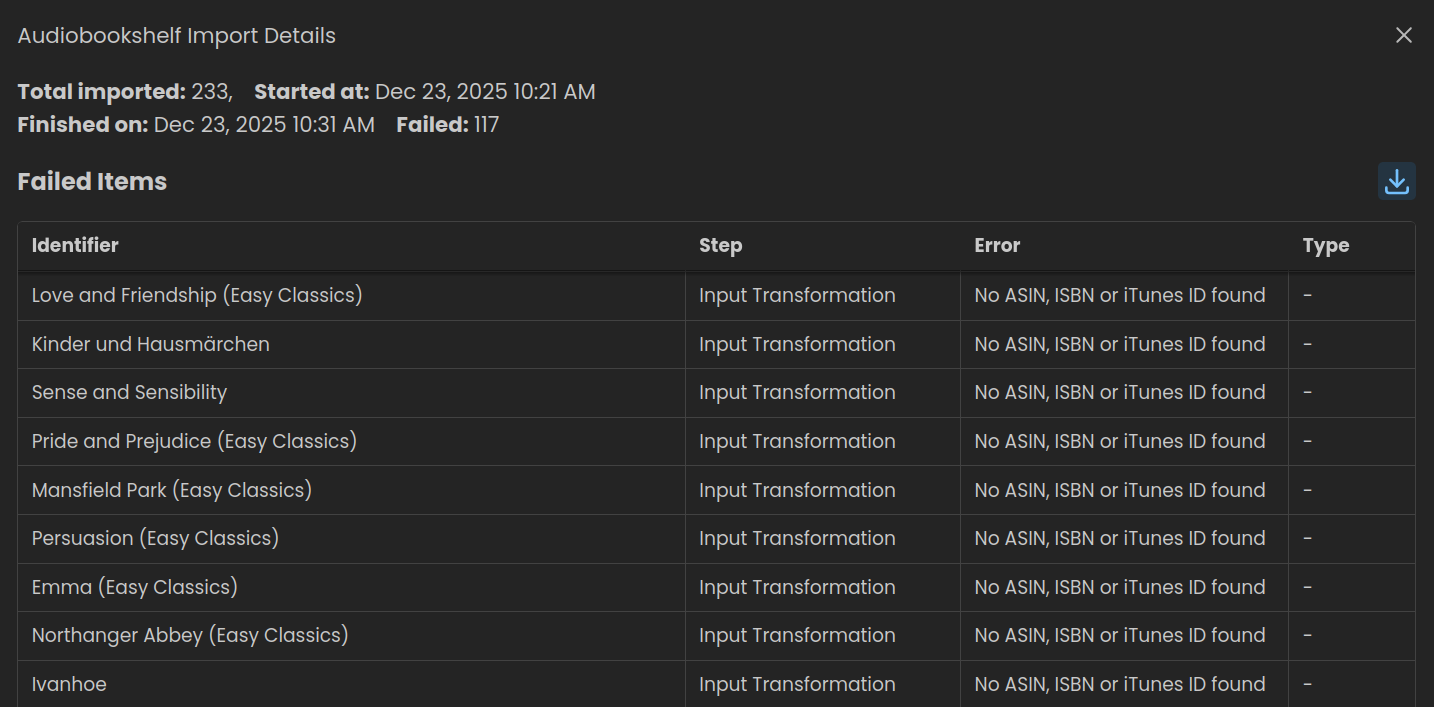This screenshot has width=1434, height=707.
Task: Click the error message for Ivanhoe
Action: click(x=1120, y=685)
